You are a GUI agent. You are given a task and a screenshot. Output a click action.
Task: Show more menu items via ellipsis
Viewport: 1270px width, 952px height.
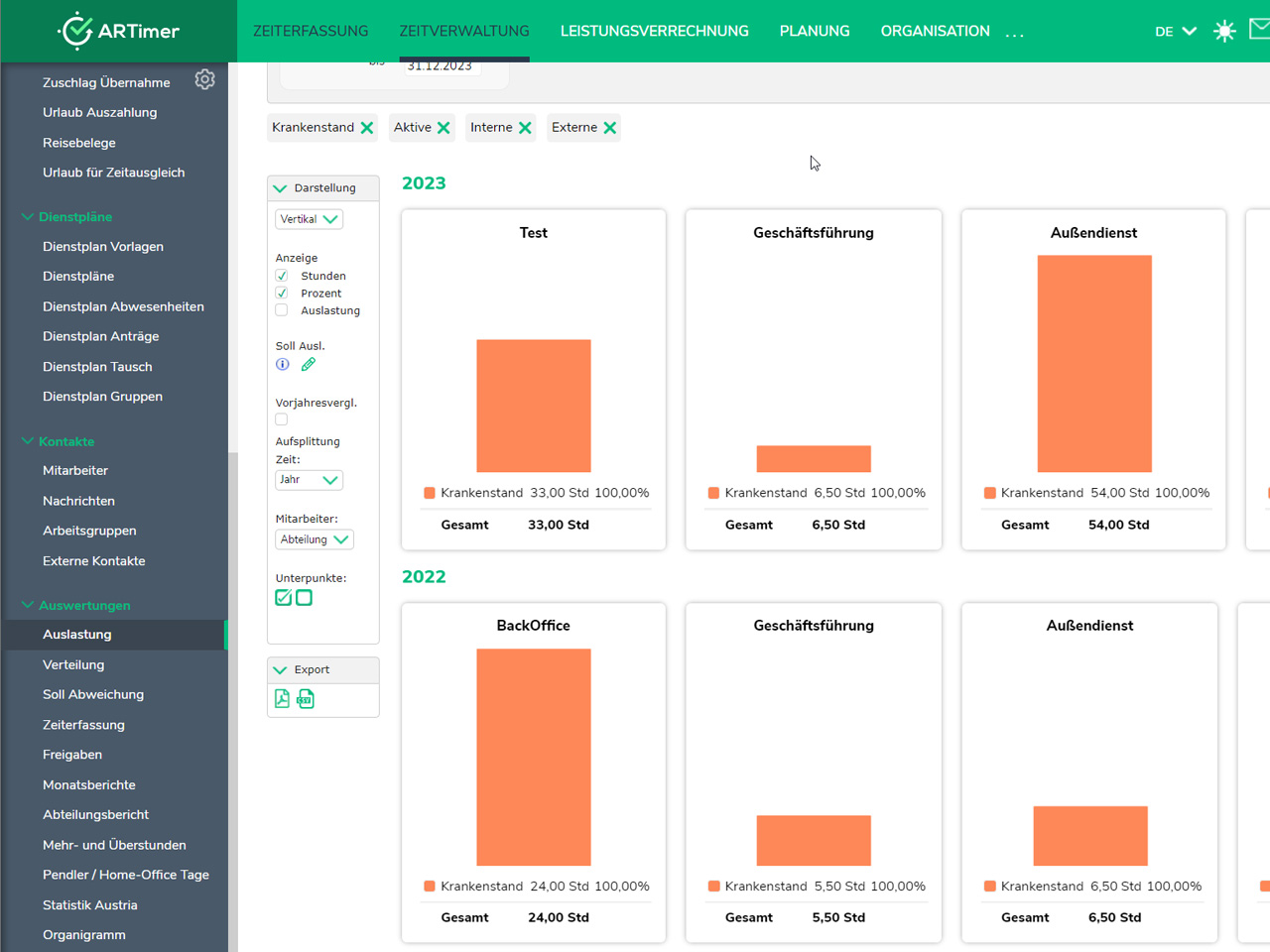point(1014,35)
